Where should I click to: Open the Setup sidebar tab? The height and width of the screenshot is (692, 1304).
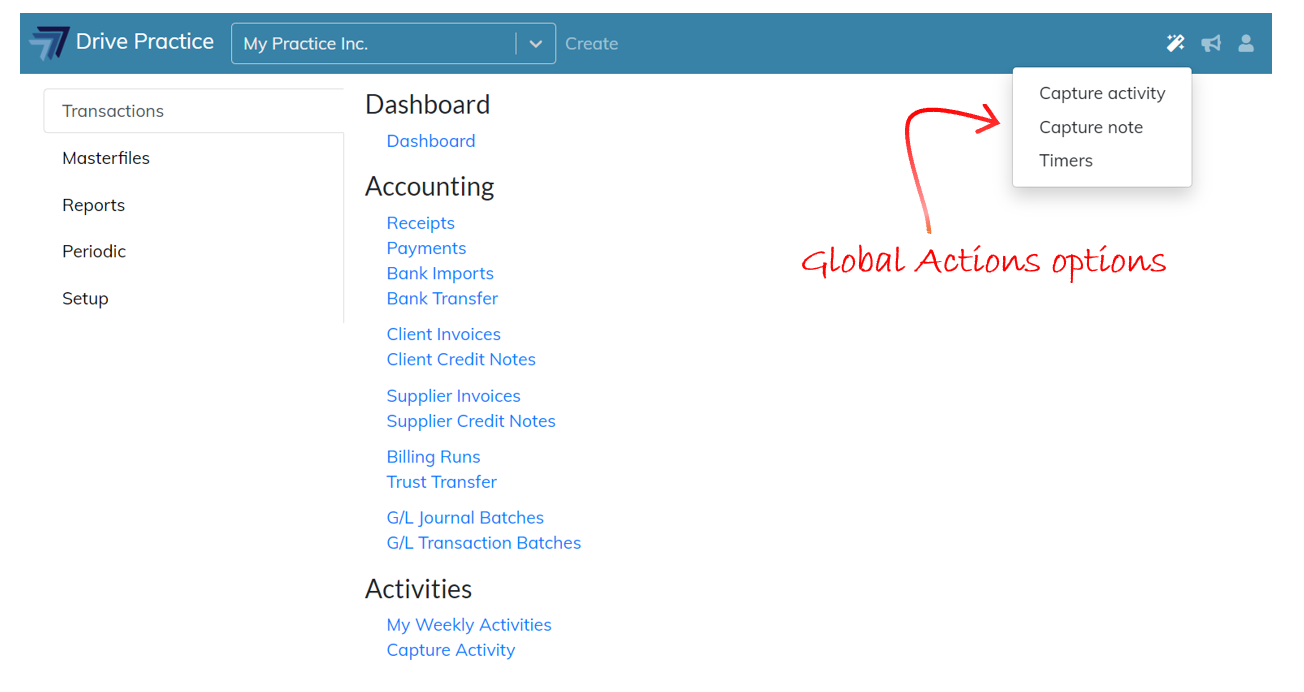[85, 298]
